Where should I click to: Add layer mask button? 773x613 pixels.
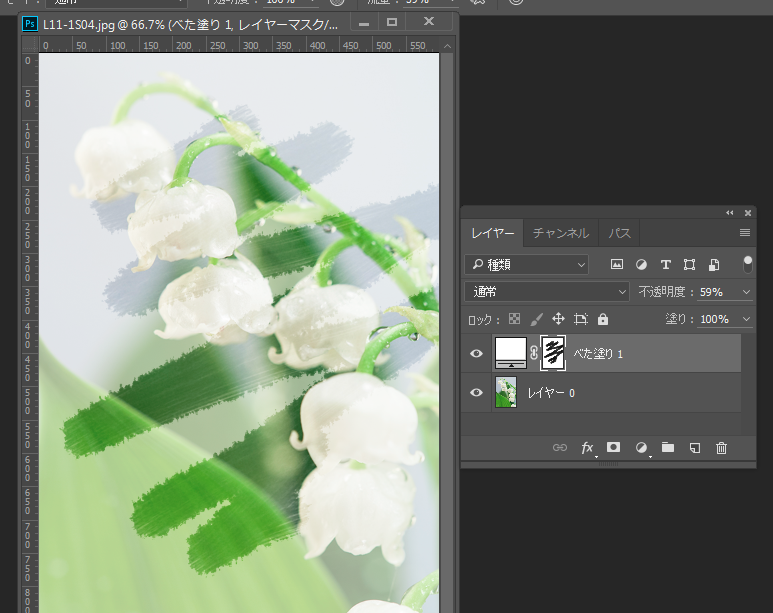tap(613, 447)
